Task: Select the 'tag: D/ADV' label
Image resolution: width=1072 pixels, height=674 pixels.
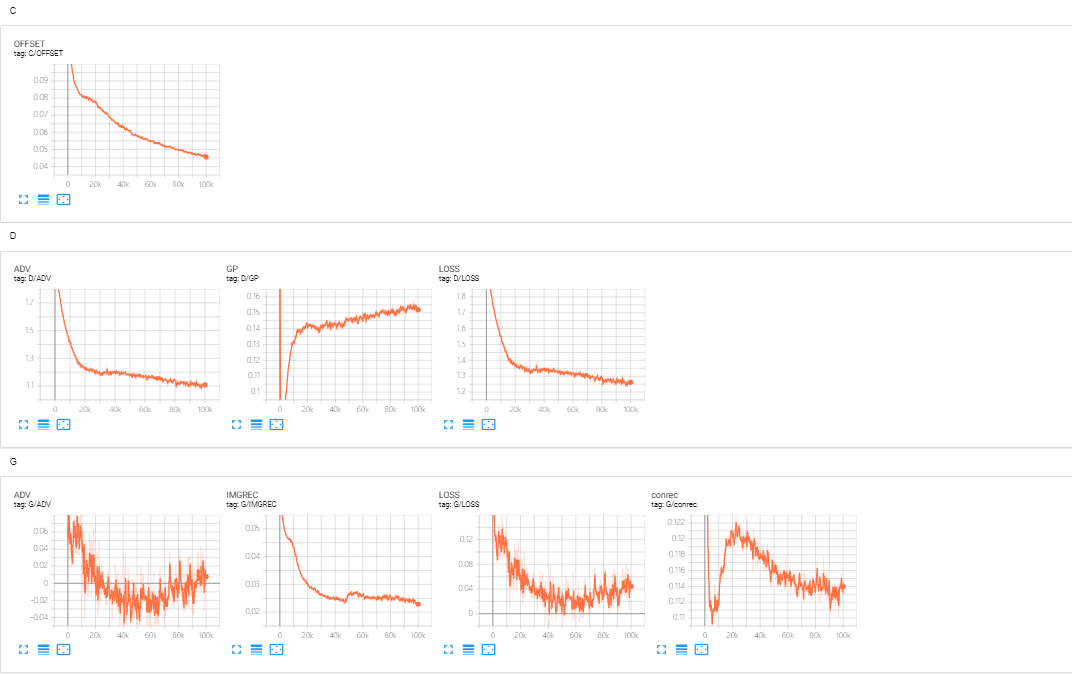Action: (32, 278)
